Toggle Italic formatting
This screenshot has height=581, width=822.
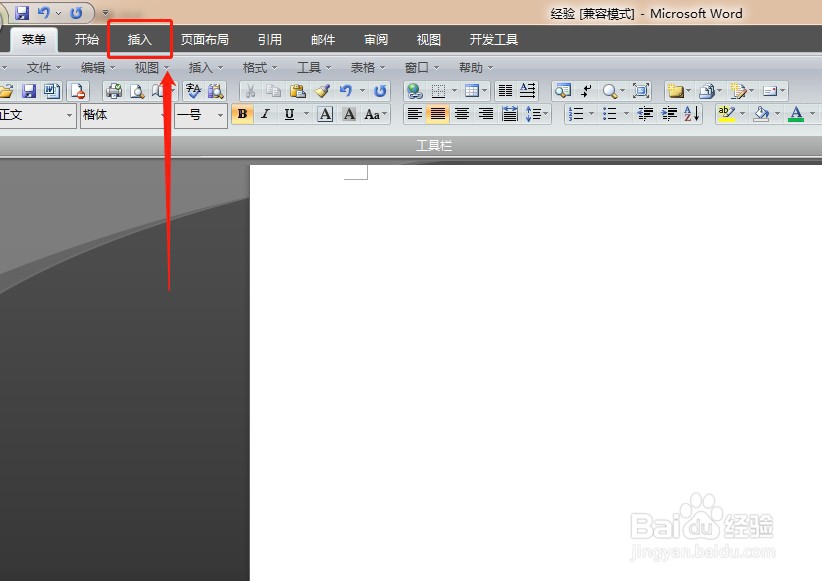coord(265,114)
